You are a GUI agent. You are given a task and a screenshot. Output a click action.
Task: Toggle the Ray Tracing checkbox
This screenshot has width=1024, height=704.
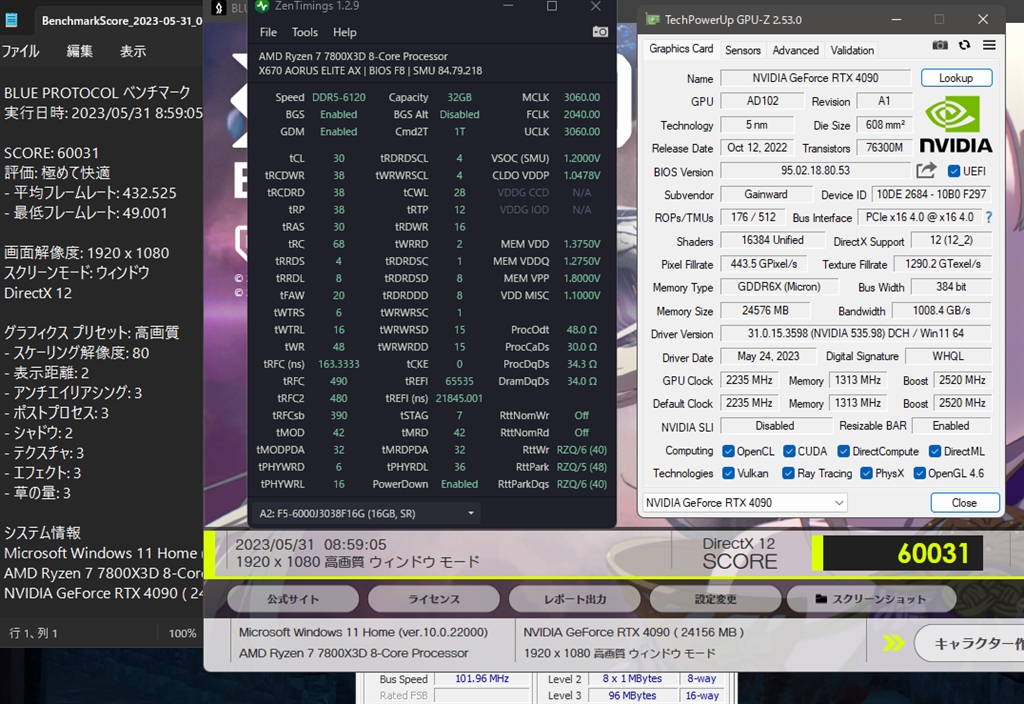pos(789,473)
